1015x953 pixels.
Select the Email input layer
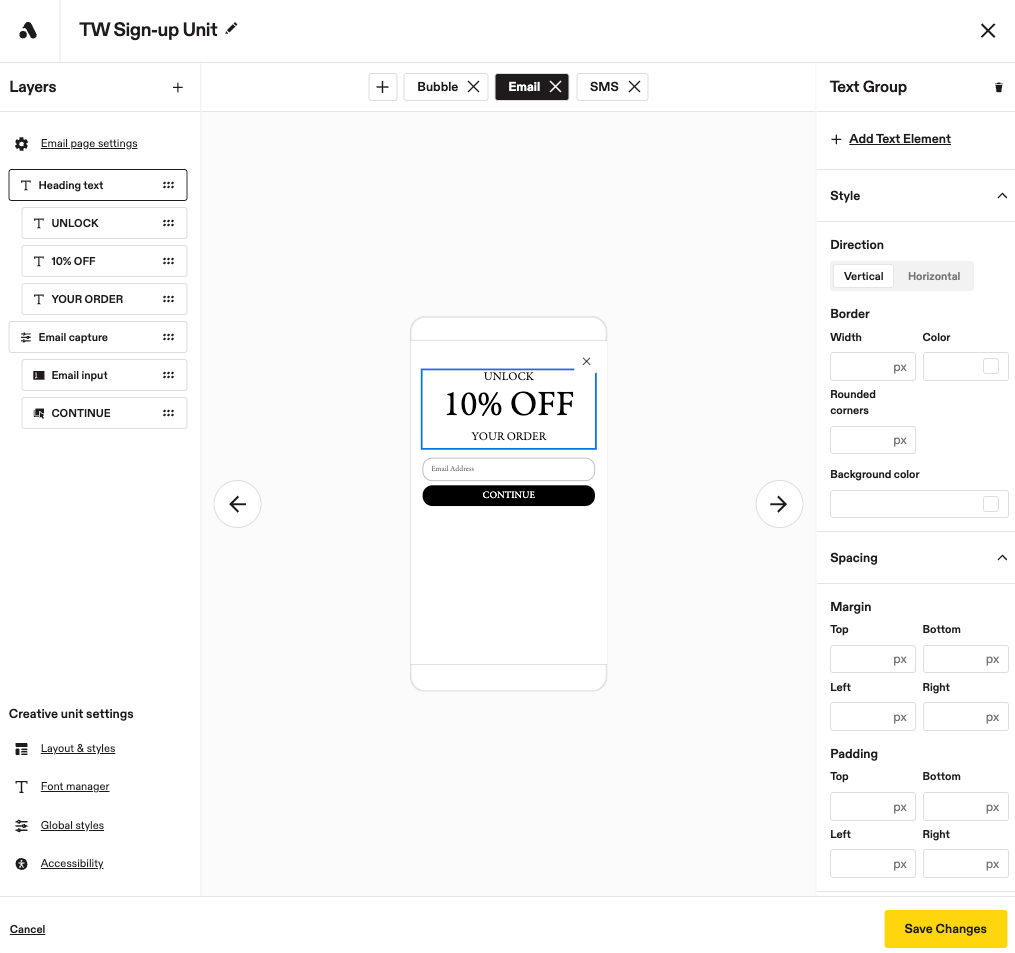[x=104, y=376]
